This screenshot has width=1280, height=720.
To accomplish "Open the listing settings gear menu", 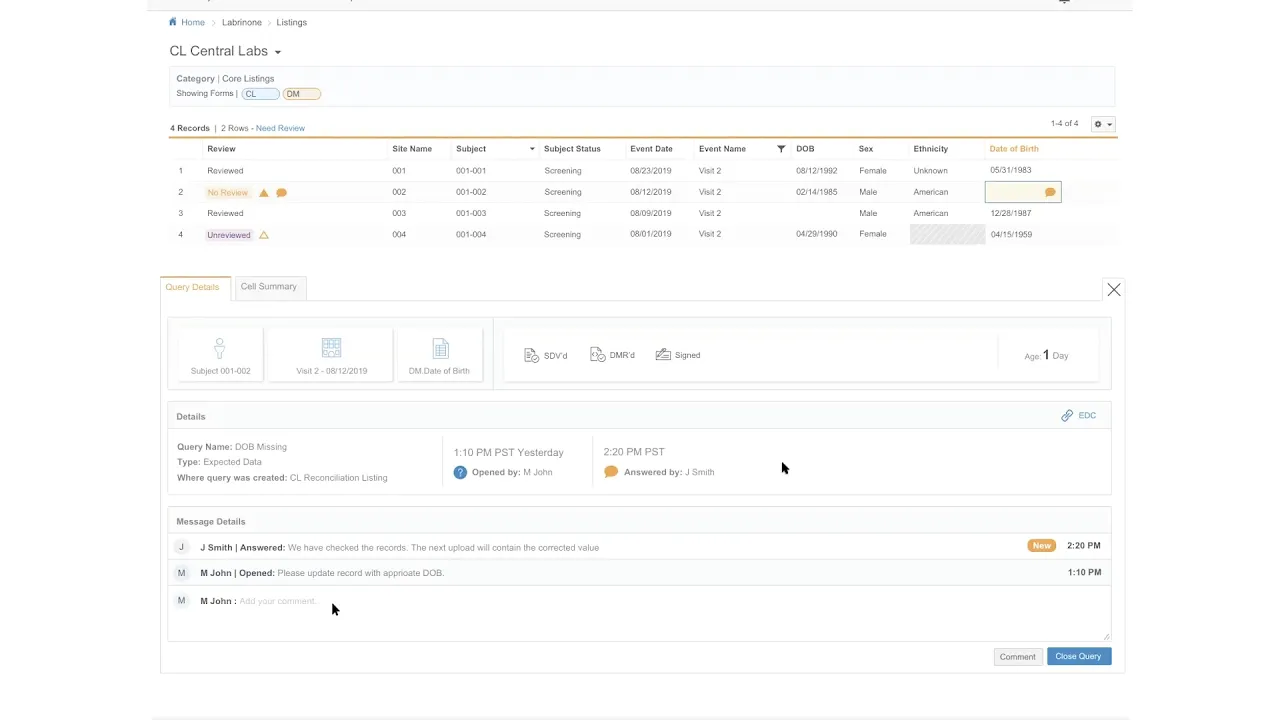I will (1103, 124).
